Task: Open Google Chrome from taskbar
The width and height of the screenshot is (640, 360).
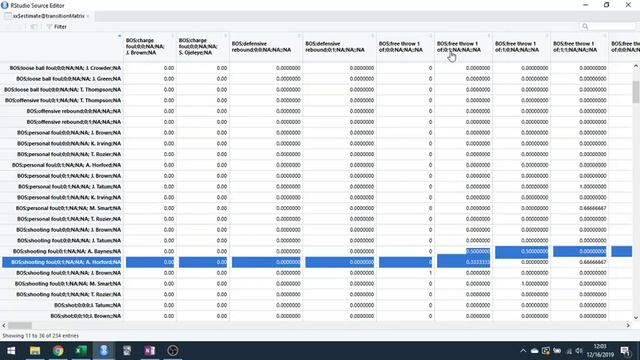Action: tap(58, 351)
